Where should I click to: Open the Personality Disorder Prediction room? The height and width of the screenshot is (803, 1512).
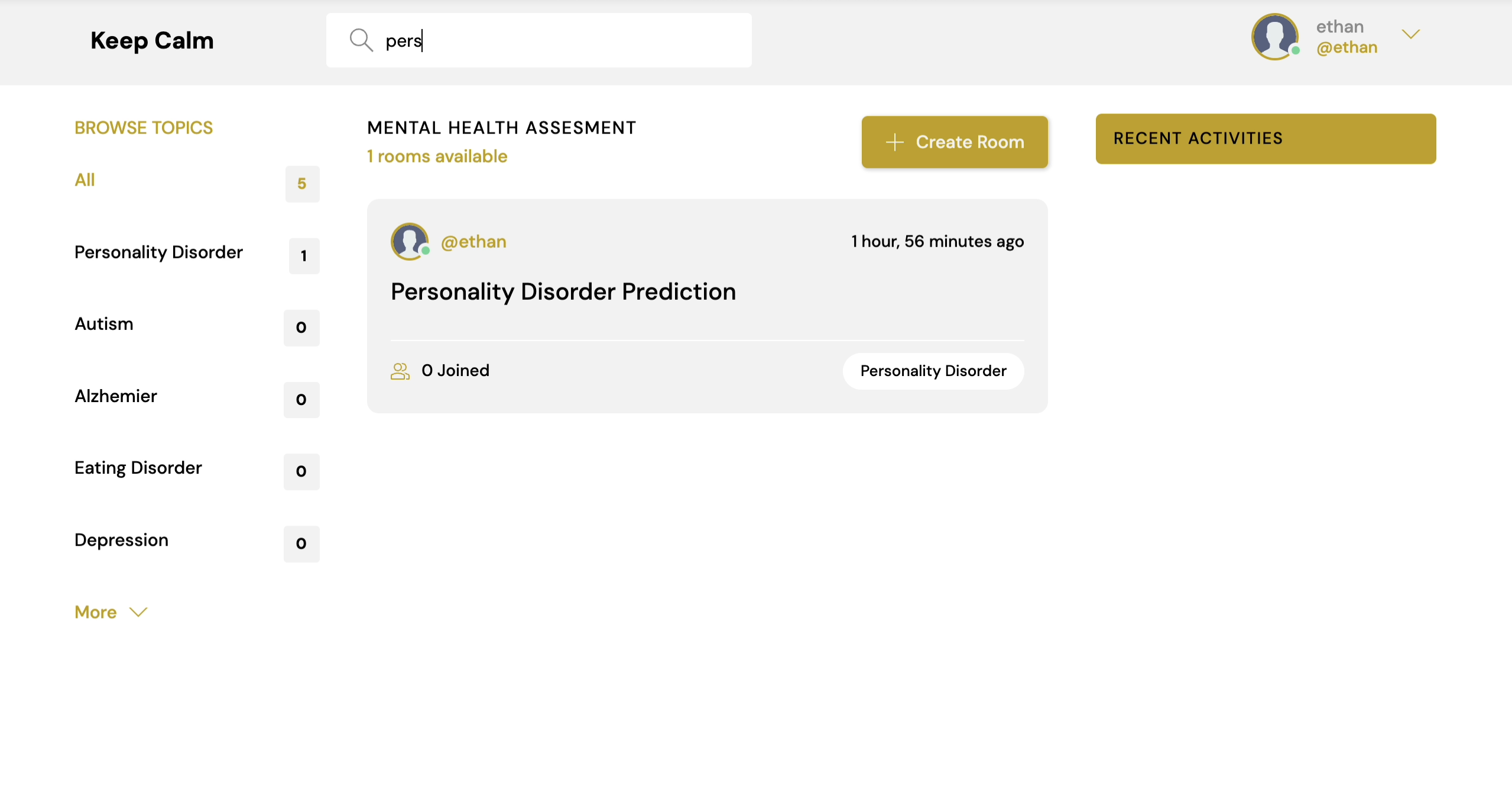click(563, 292)
